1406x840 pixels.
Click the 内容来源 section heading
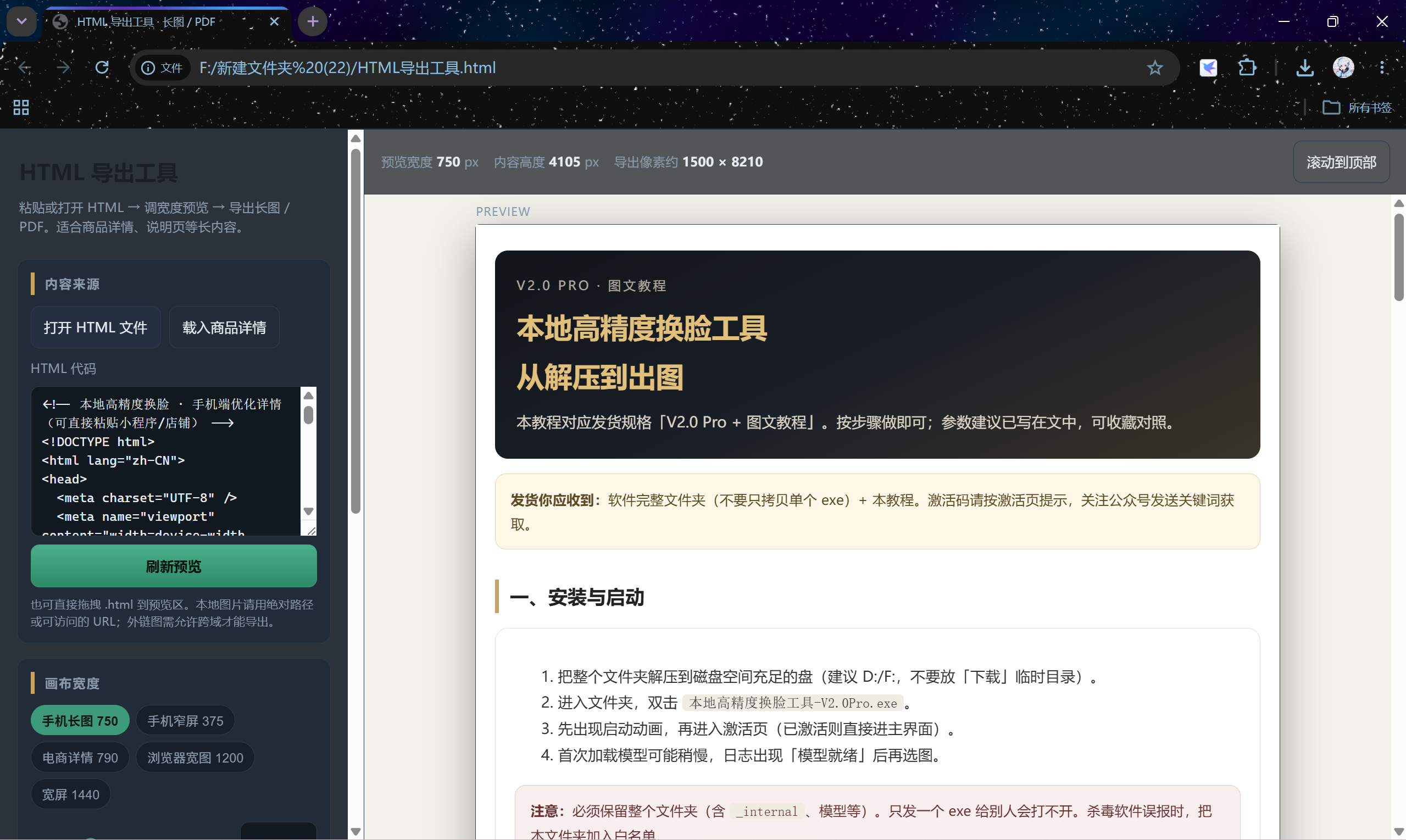click(x=72, y=284)
